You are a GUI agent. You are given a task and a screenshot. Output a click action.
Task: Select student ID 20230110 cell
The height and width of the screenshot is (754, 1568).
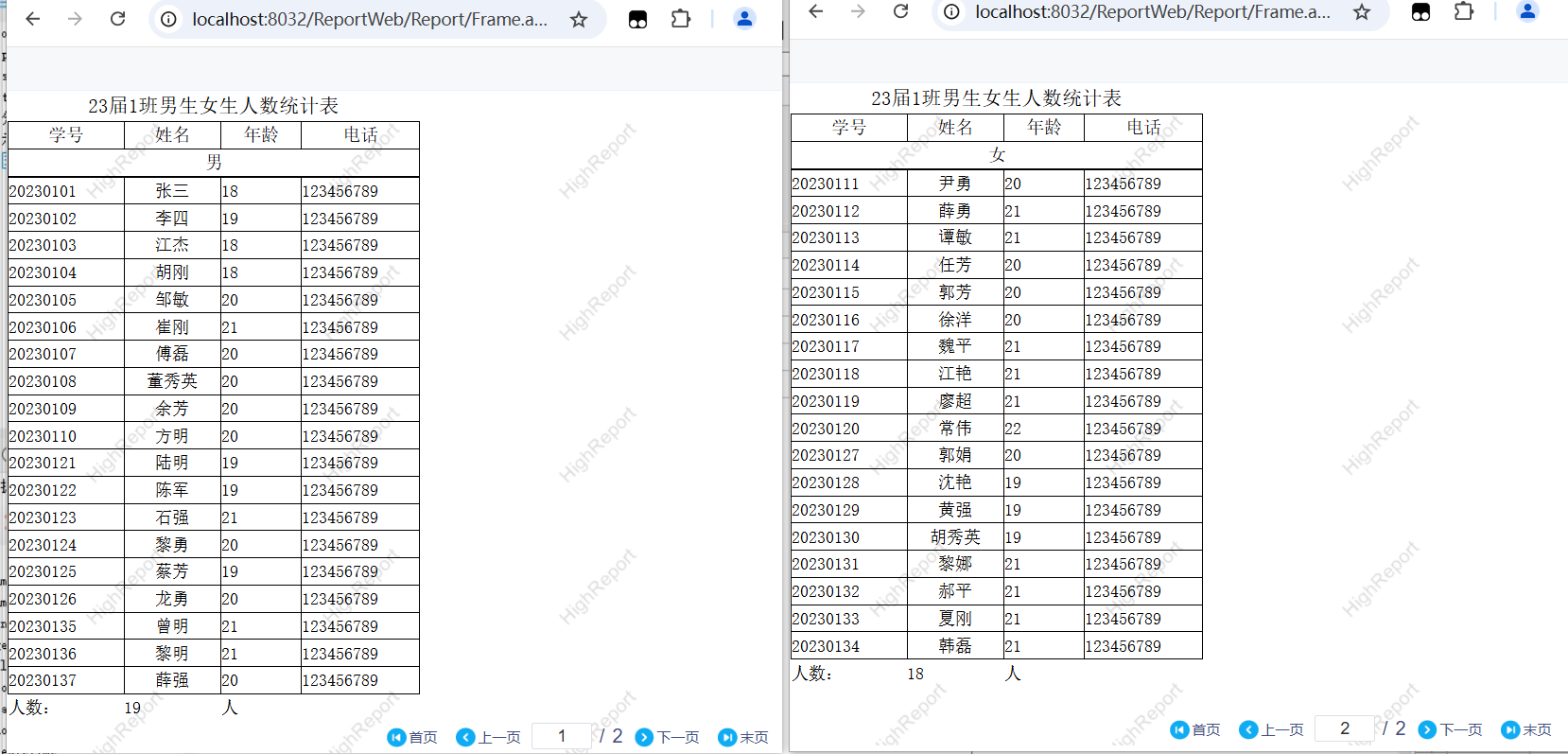(x=66, y=436)
